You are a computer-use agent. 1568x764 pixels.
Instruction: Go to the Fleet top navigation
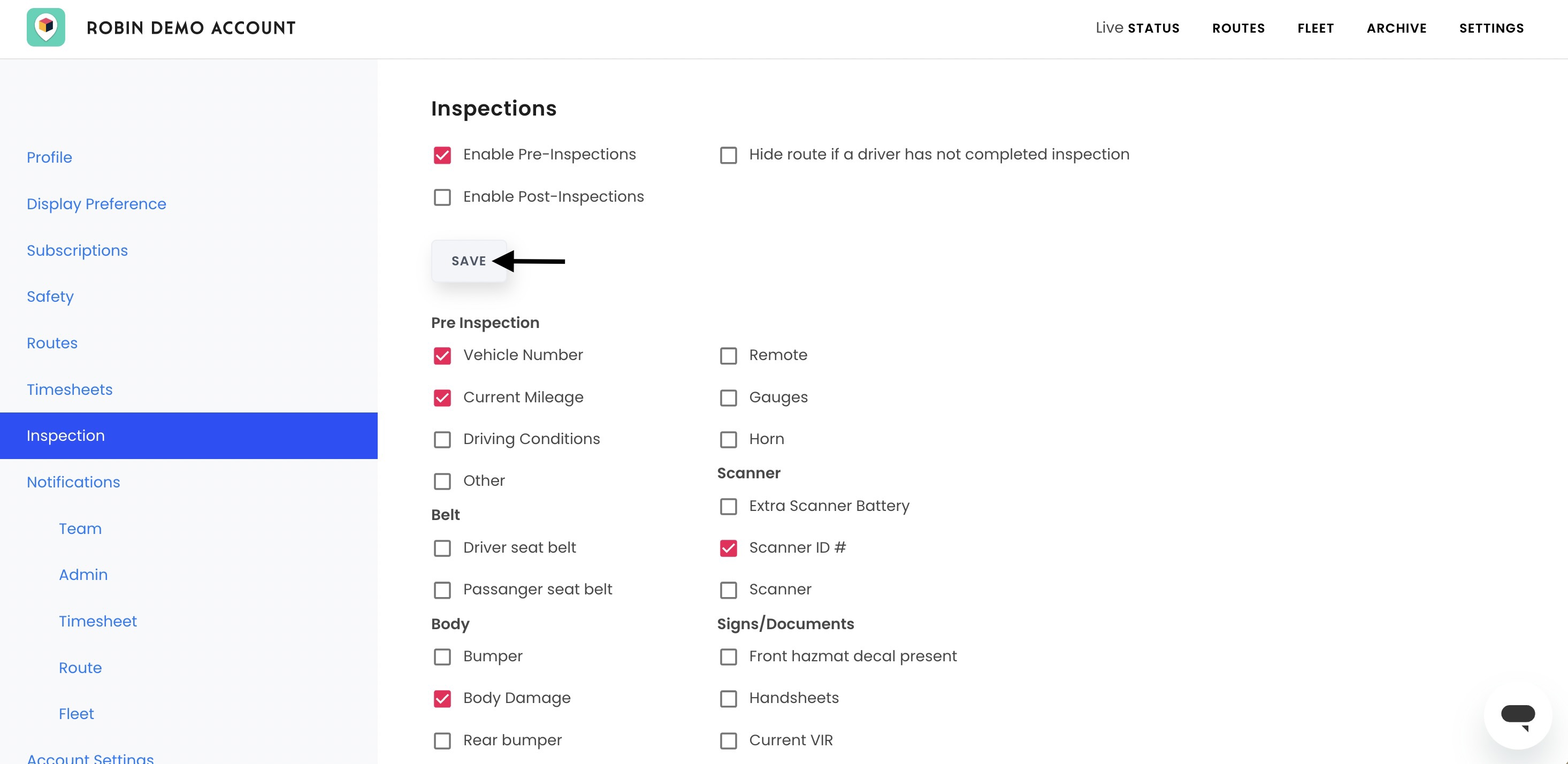pos(1315,28)
